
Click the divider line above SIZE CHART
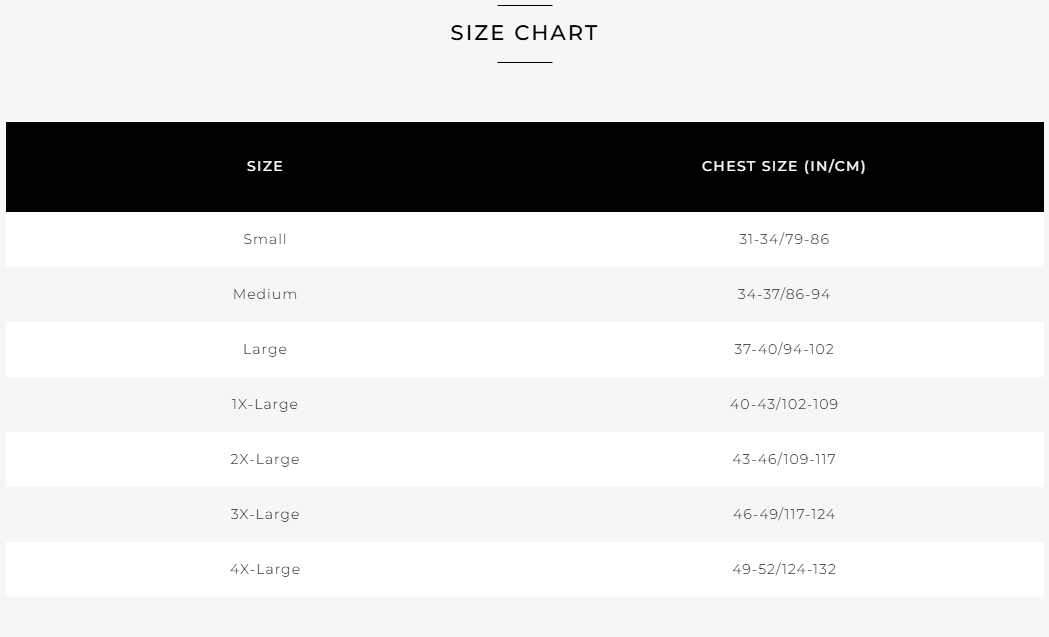click(525, 5)
